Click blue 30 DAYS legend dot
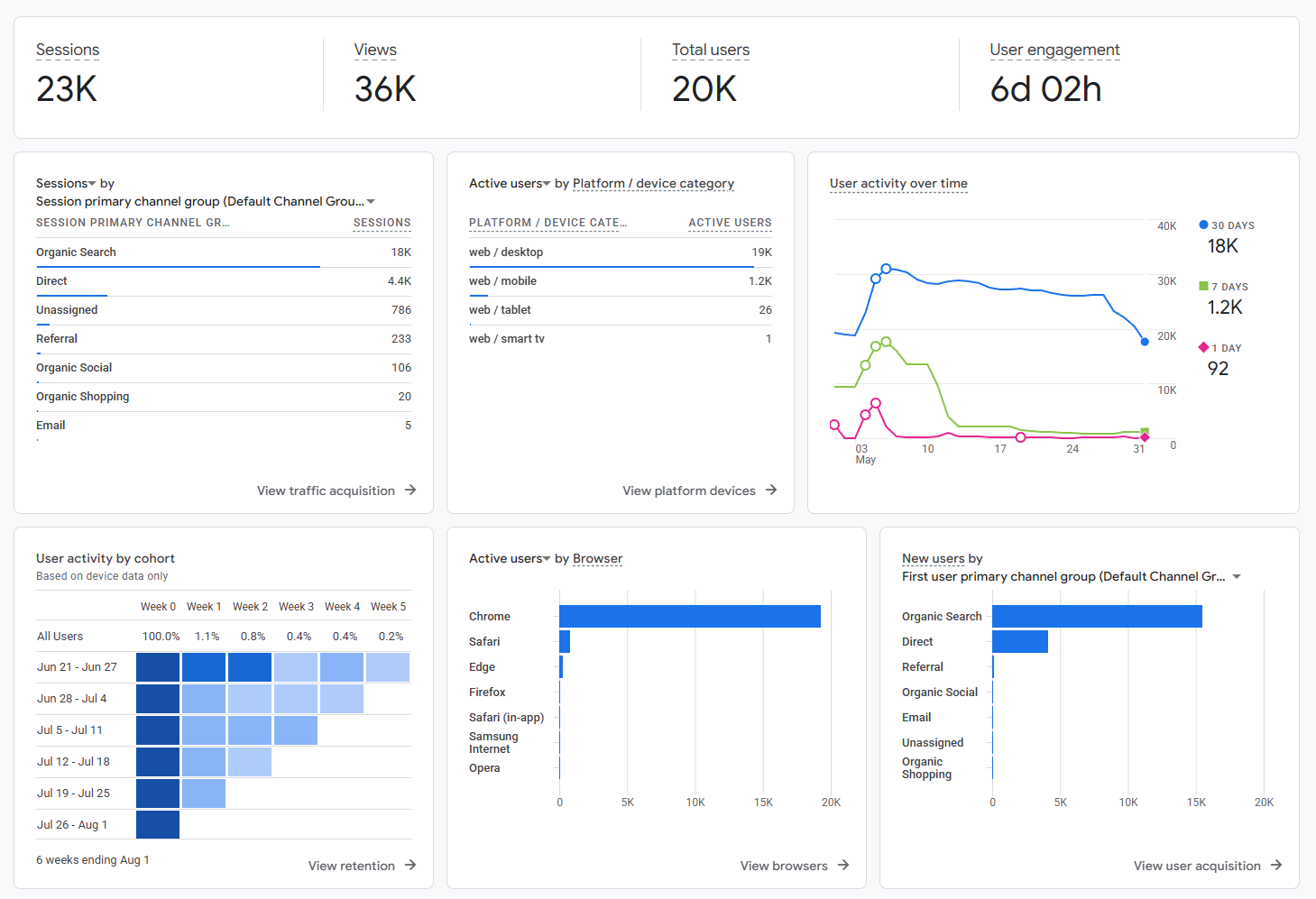The width and height of the screenshot is (1316, 899). [x=1203, y=225]
